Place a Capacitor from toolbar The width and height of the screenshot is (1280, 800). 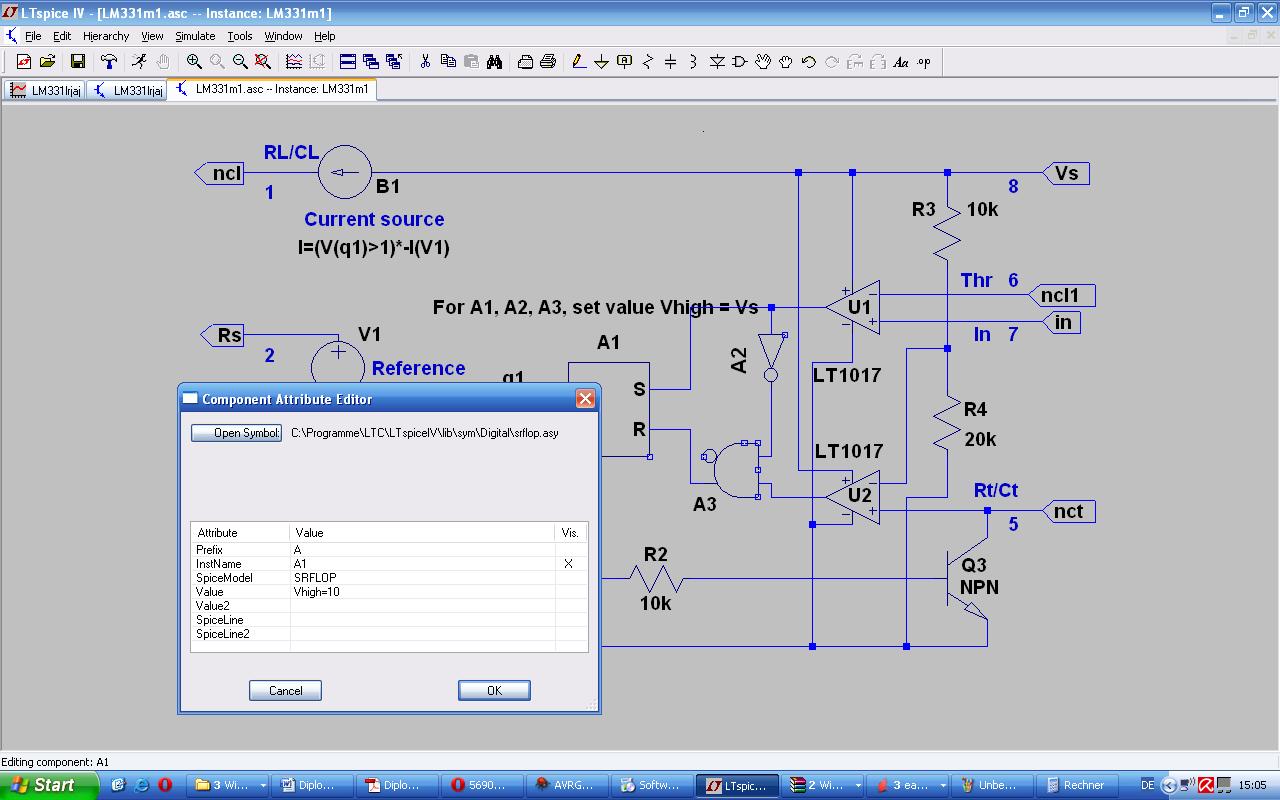point(670,62)
